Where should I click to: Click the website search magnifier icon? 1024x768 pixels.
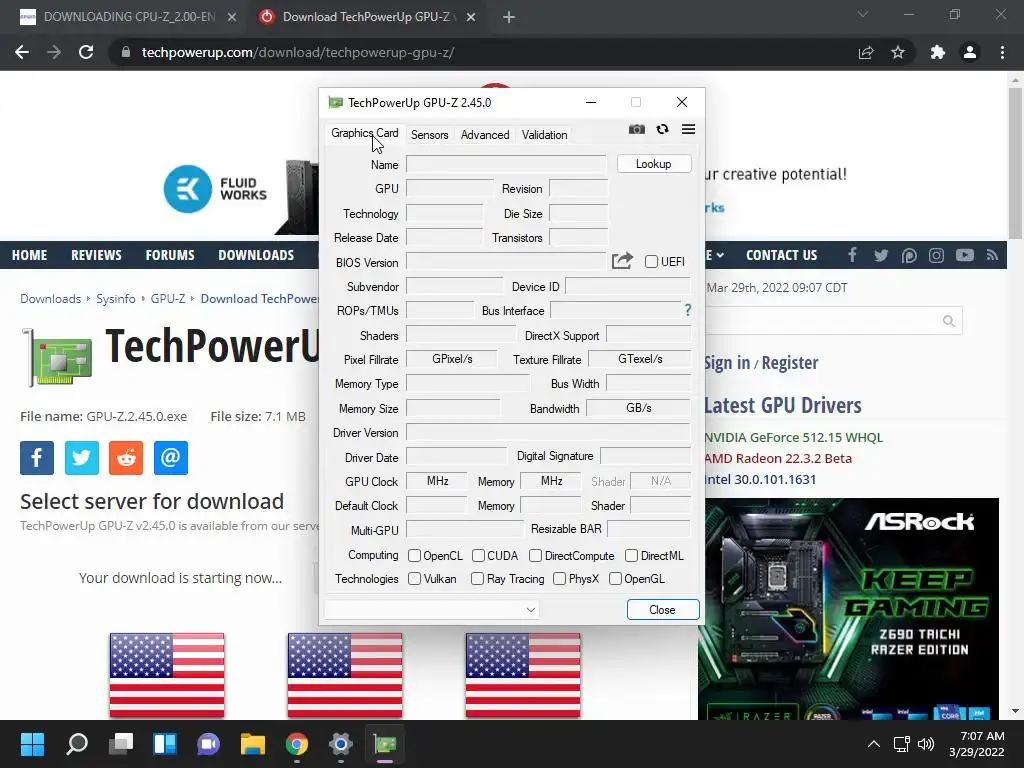[x=949, y=321]
